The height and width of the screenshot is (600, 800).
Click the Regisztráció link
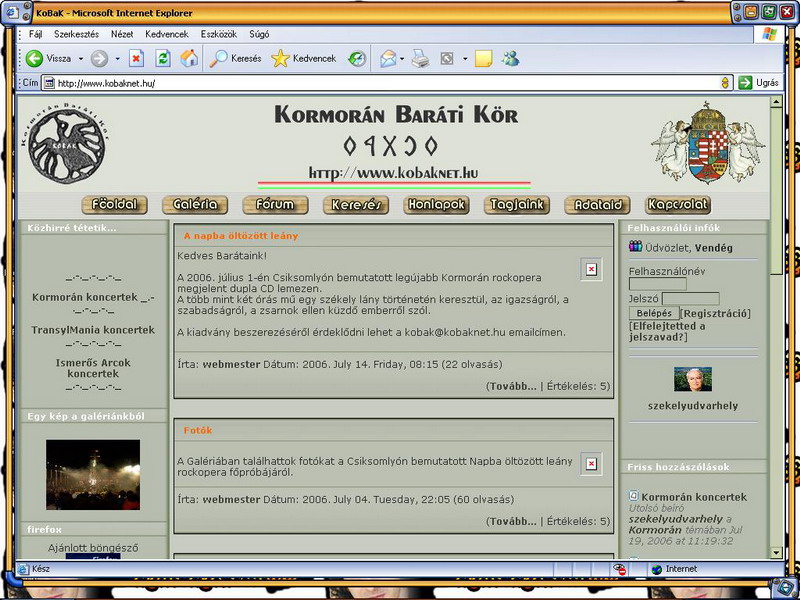tap(715, 314)
